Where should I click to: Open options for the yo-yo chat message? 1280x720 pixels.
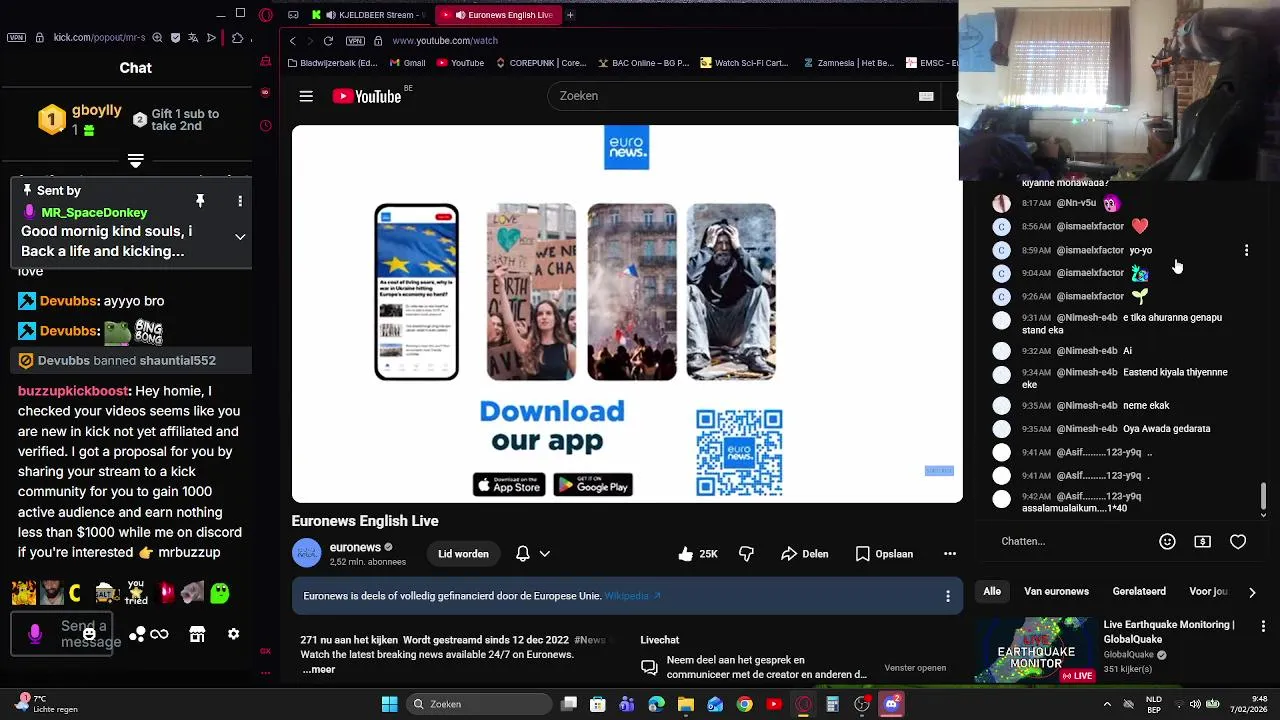1246,250
